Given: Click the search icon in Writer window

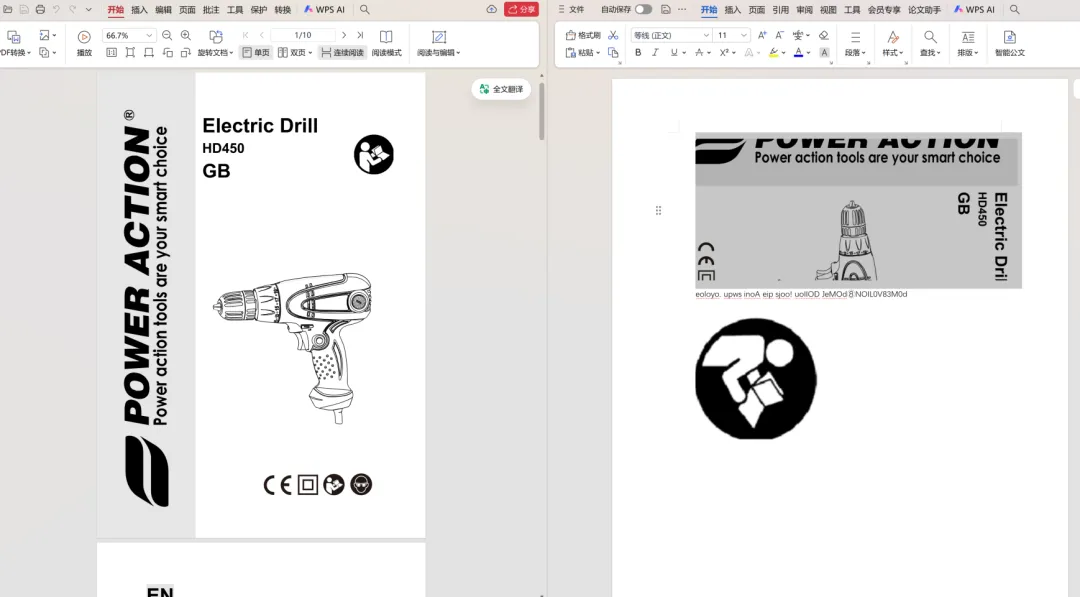Looking at the screenshot, I should (x=1015, y=10).
